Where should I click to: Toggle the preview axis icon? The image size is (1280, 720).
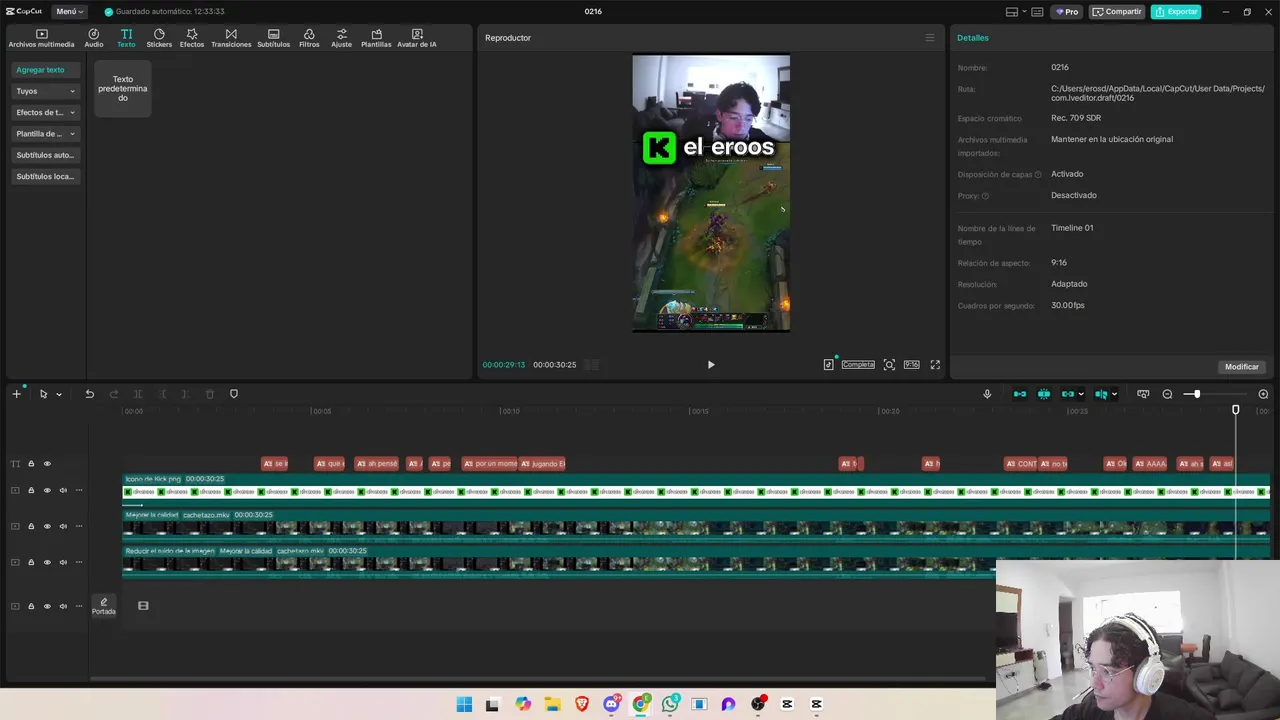coord(1101,394)
